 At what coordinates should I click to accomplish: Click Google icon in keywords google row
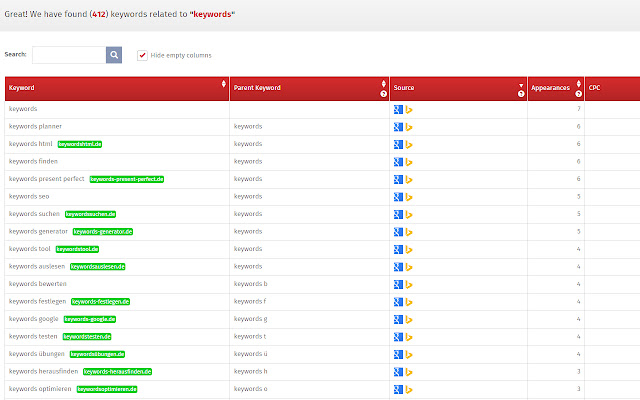(398, 320)
